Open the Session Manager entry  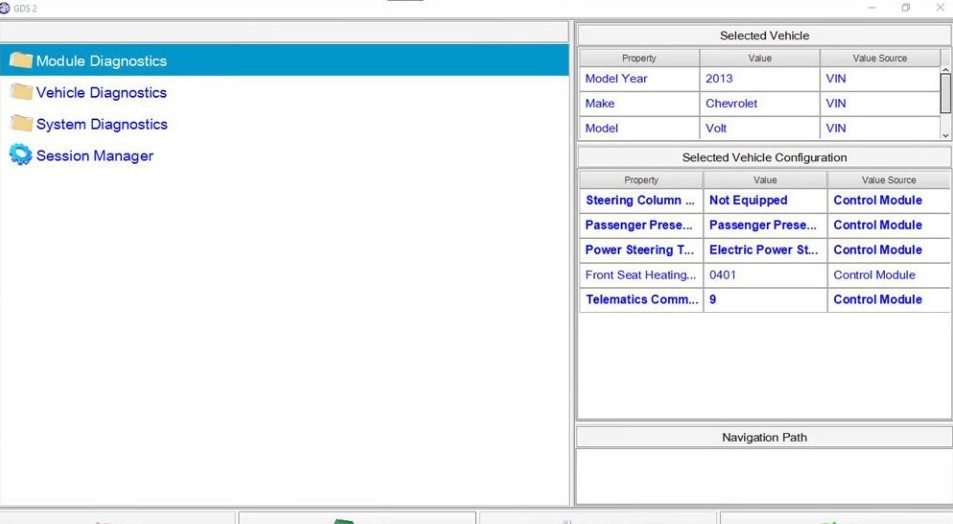(284, 155)
